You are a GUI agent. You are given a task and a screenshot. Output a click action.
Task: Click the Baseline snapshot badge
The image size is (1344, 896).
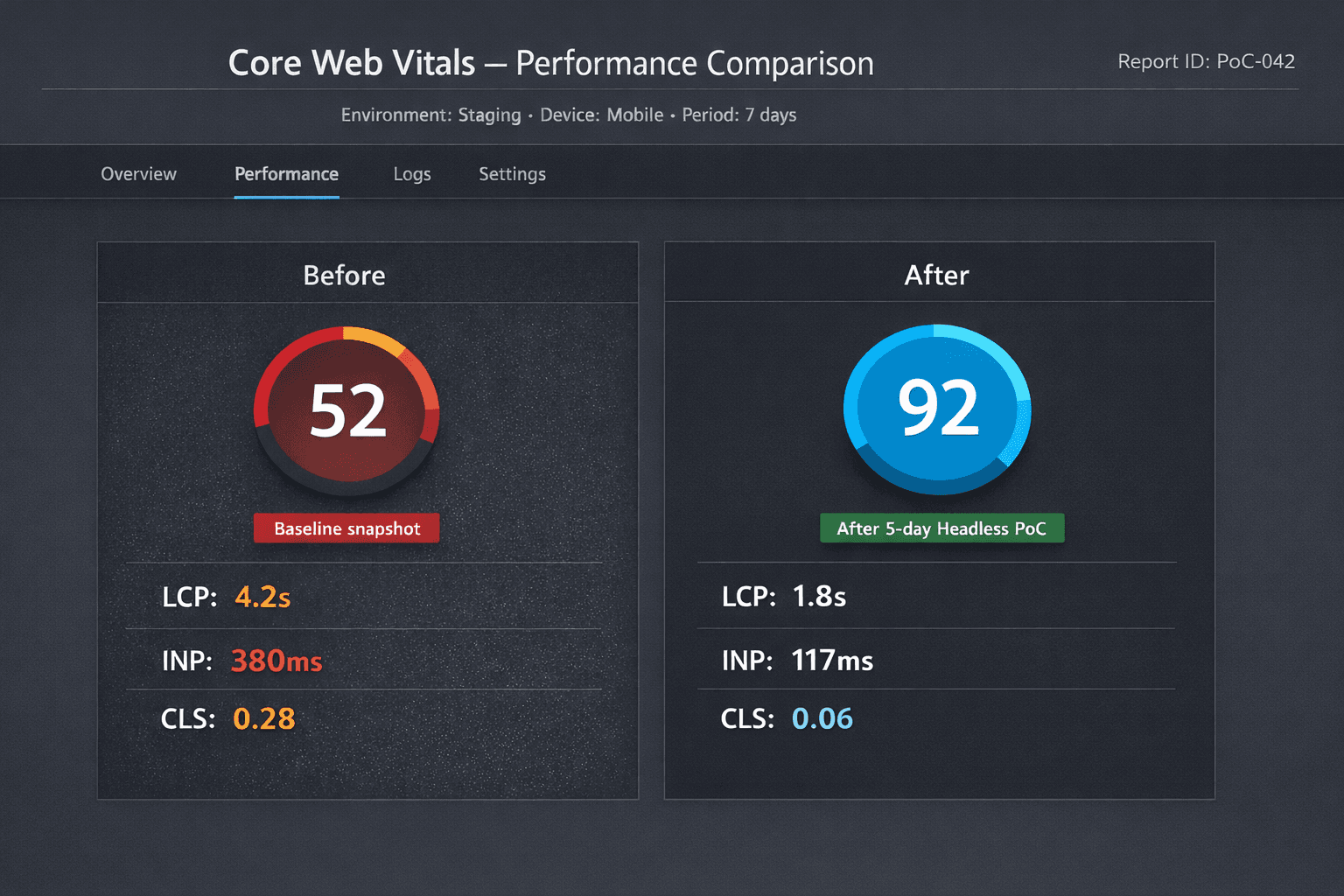pyautogui.click(x=346, y=528)
